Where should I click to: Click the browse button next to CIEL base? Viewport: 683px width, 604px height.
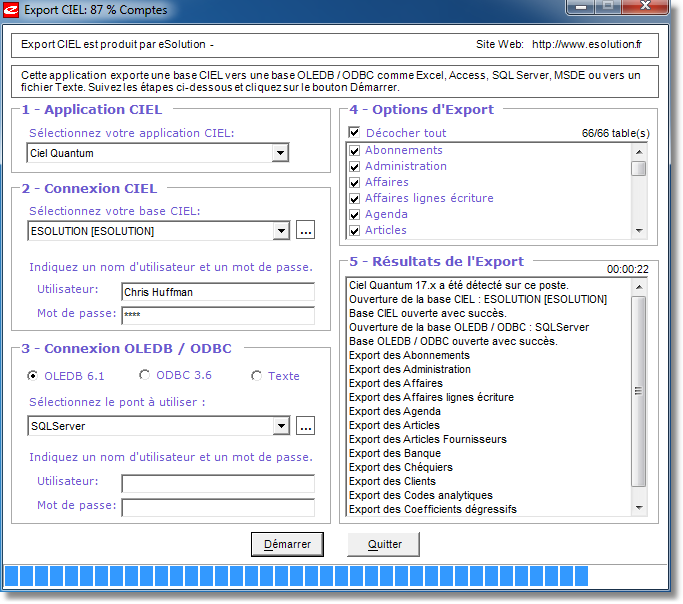click(305, 231)
